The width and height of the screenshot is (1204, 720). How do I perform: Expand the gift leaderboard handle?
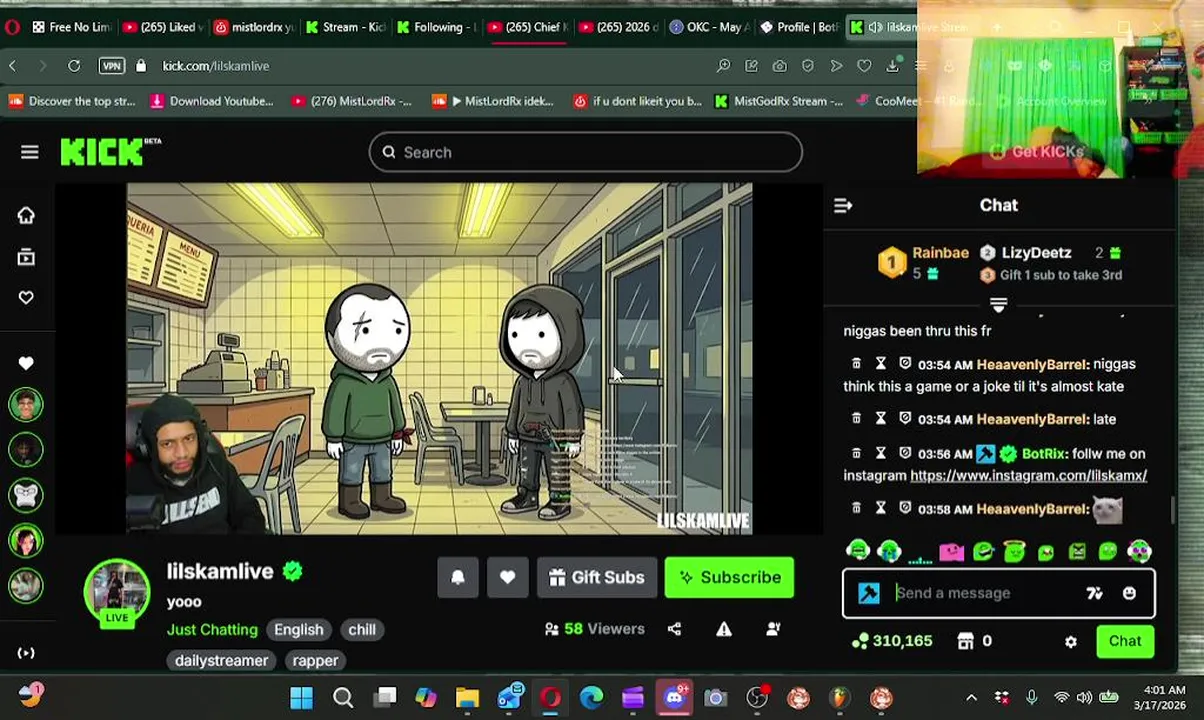click(x=998, y=304)
